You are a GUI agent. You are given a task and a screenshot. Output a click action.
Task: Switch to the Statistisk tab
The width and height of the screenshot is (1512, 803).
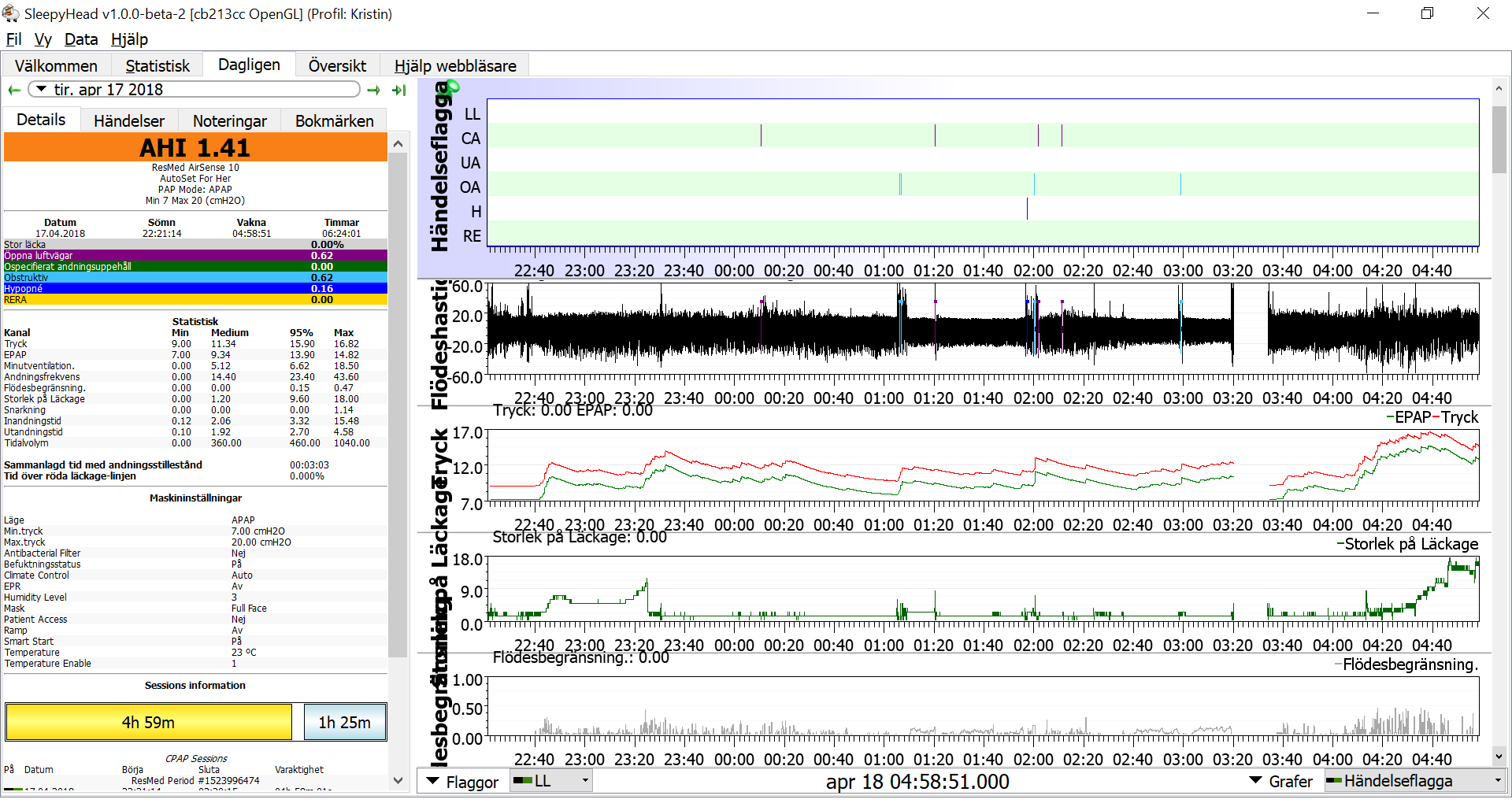pyautogui.click(x=157, y=65)
